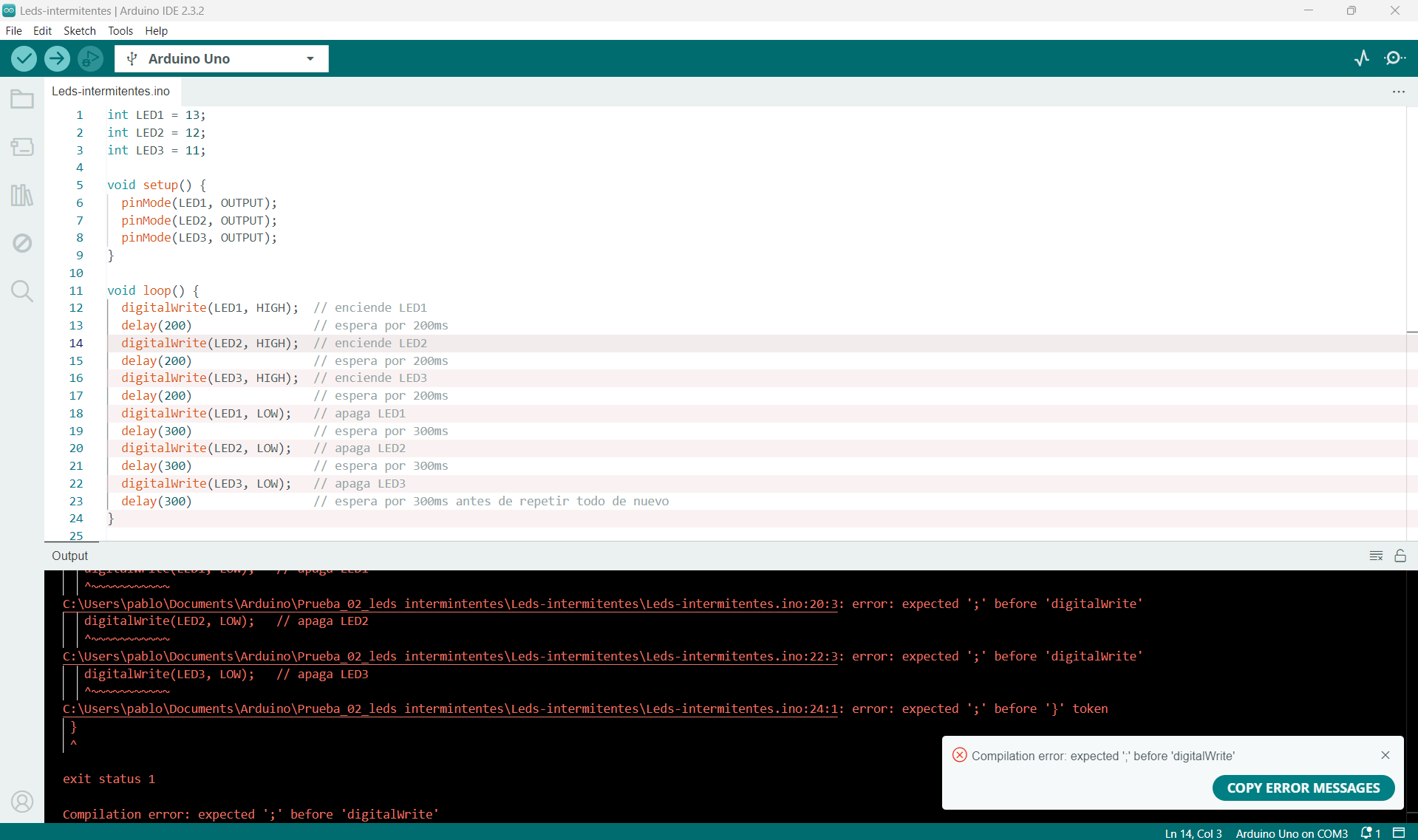
Task: Click the 'int LED1 = 13;' line
Action: [157, 115]
